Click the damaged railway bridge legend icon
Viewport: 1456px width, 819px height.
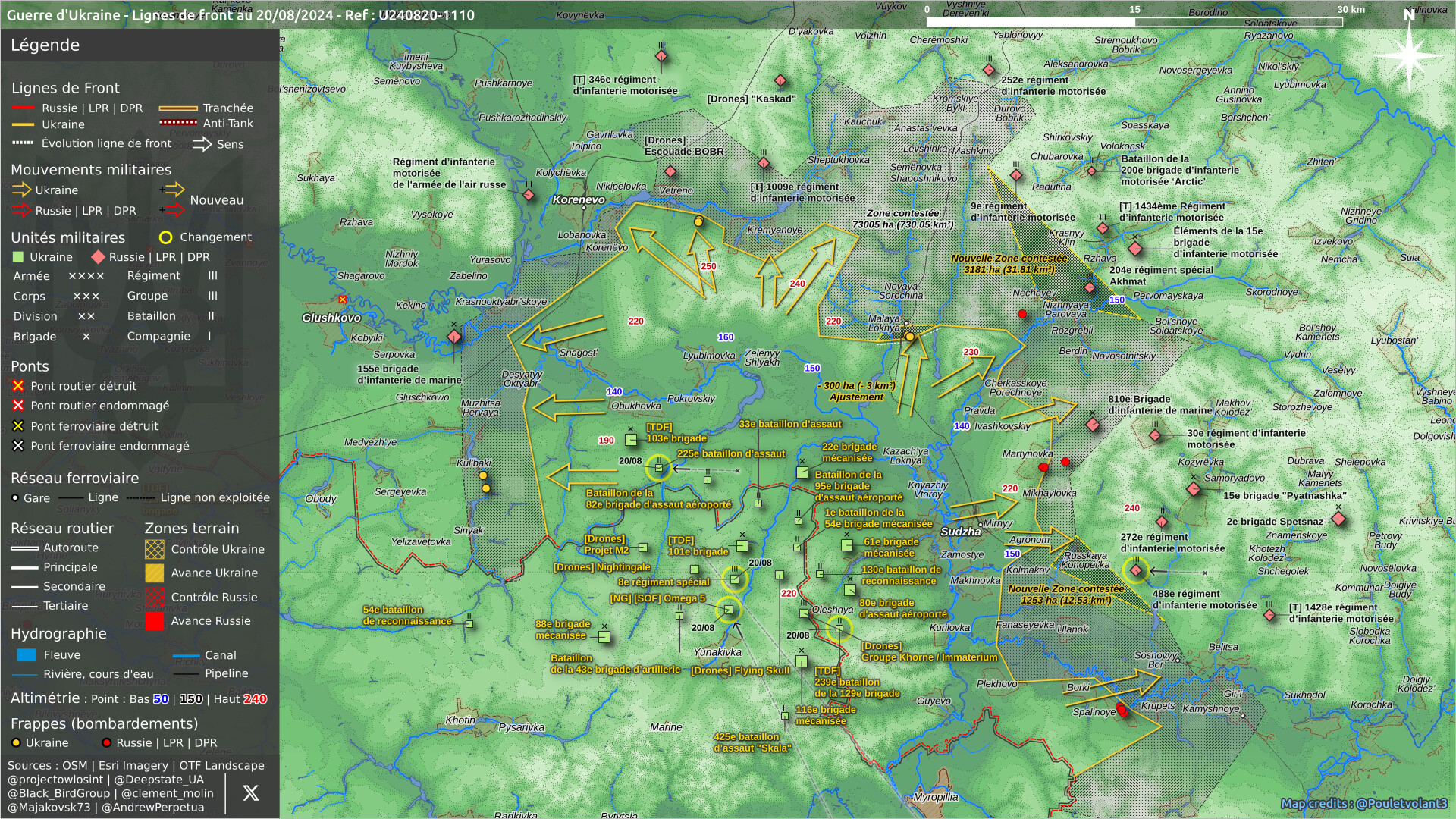point(18,446)
